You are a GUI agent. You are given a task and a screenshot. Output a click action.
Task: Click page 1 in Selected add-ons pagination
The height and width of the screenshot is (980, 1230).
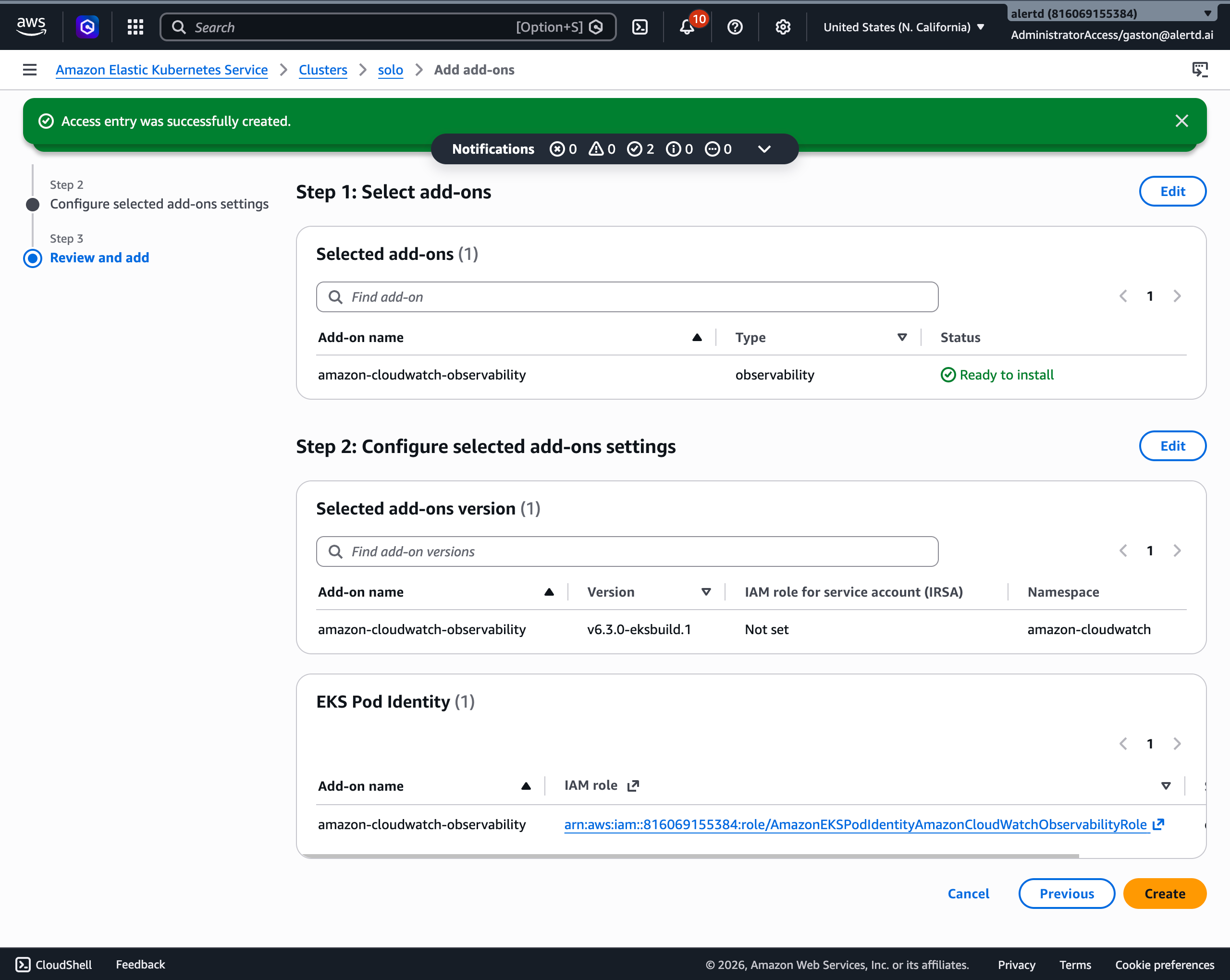click(x=1150, y=296)
